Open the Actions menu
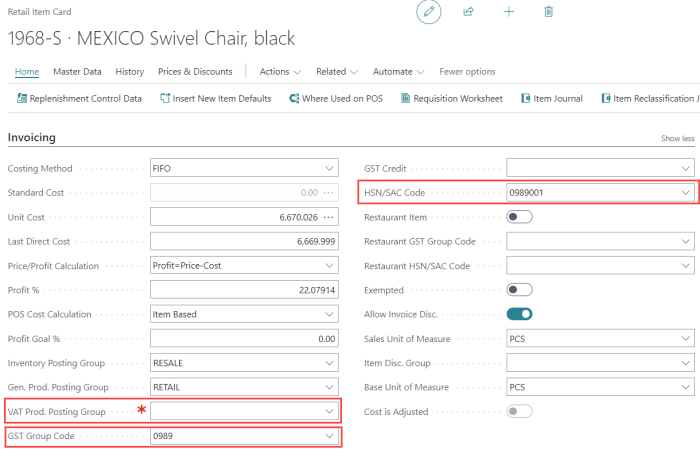Image resolution: width=700 pixels, height=462 pixels. pos(280,72)
